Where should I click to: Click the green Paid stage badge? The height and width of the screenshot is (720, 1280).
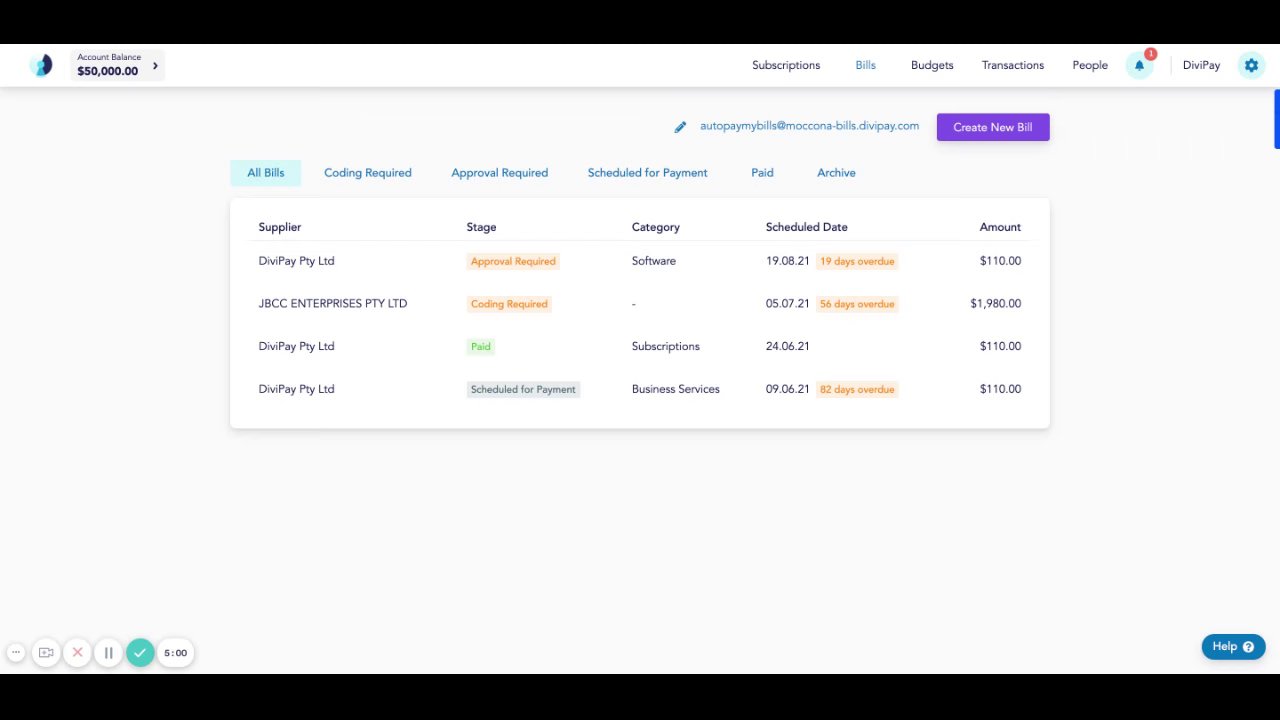[481, 347]
